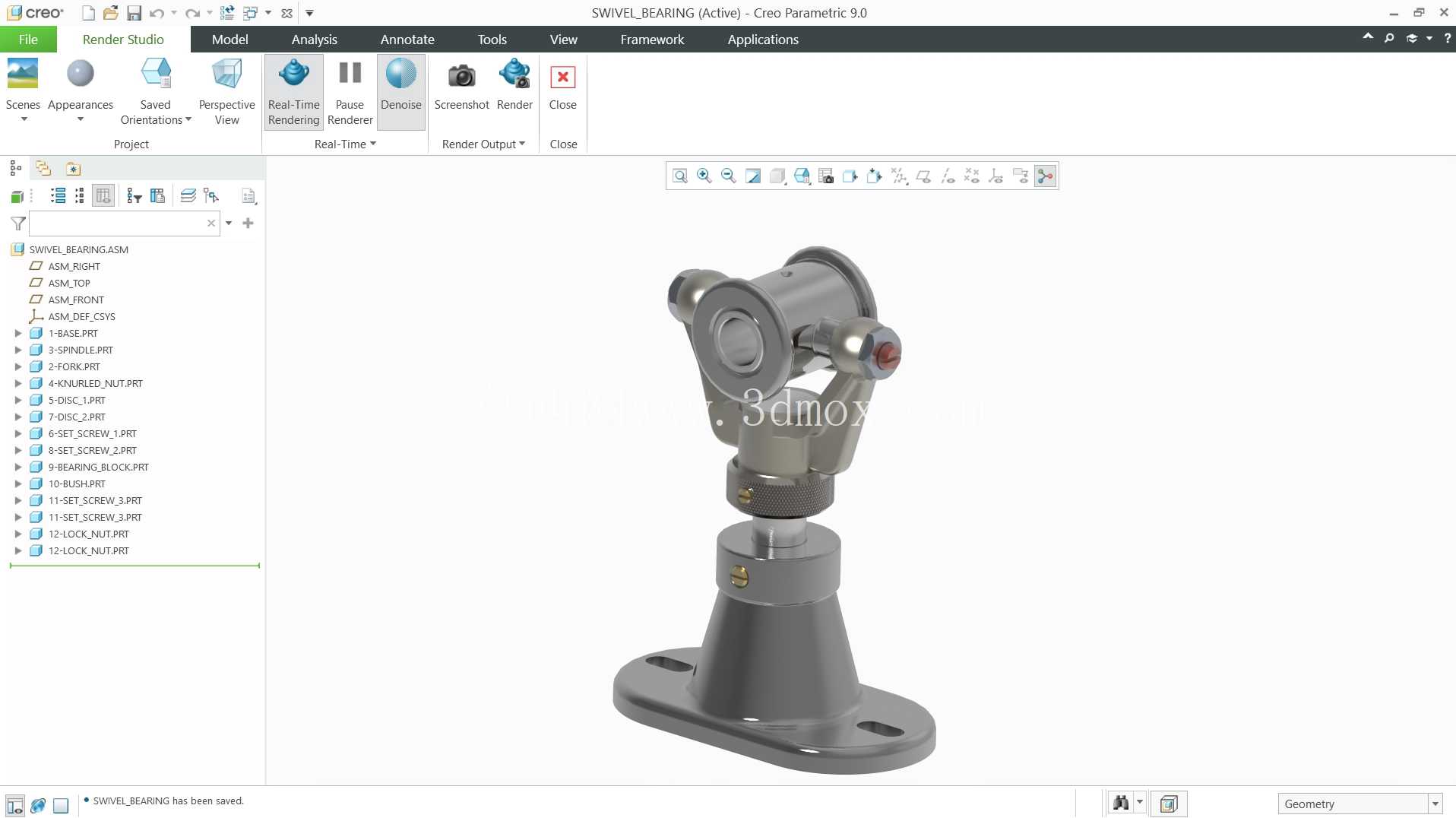The width and height of the screenshot is (1456, 818).
Task: Click the Save icon in quick access
Action: pyautogui.click(x=134, y=13)
